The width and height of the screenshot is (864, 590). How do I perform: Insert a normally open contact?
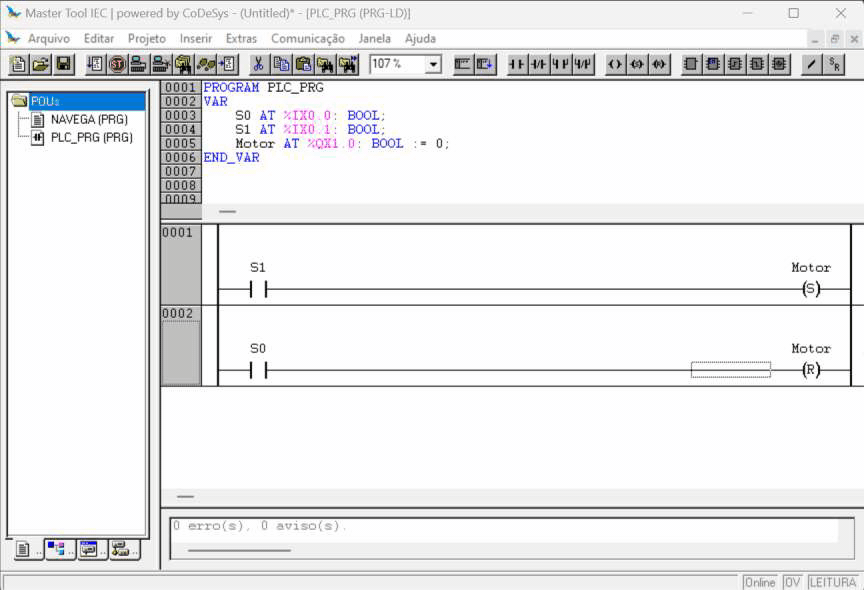517,64
